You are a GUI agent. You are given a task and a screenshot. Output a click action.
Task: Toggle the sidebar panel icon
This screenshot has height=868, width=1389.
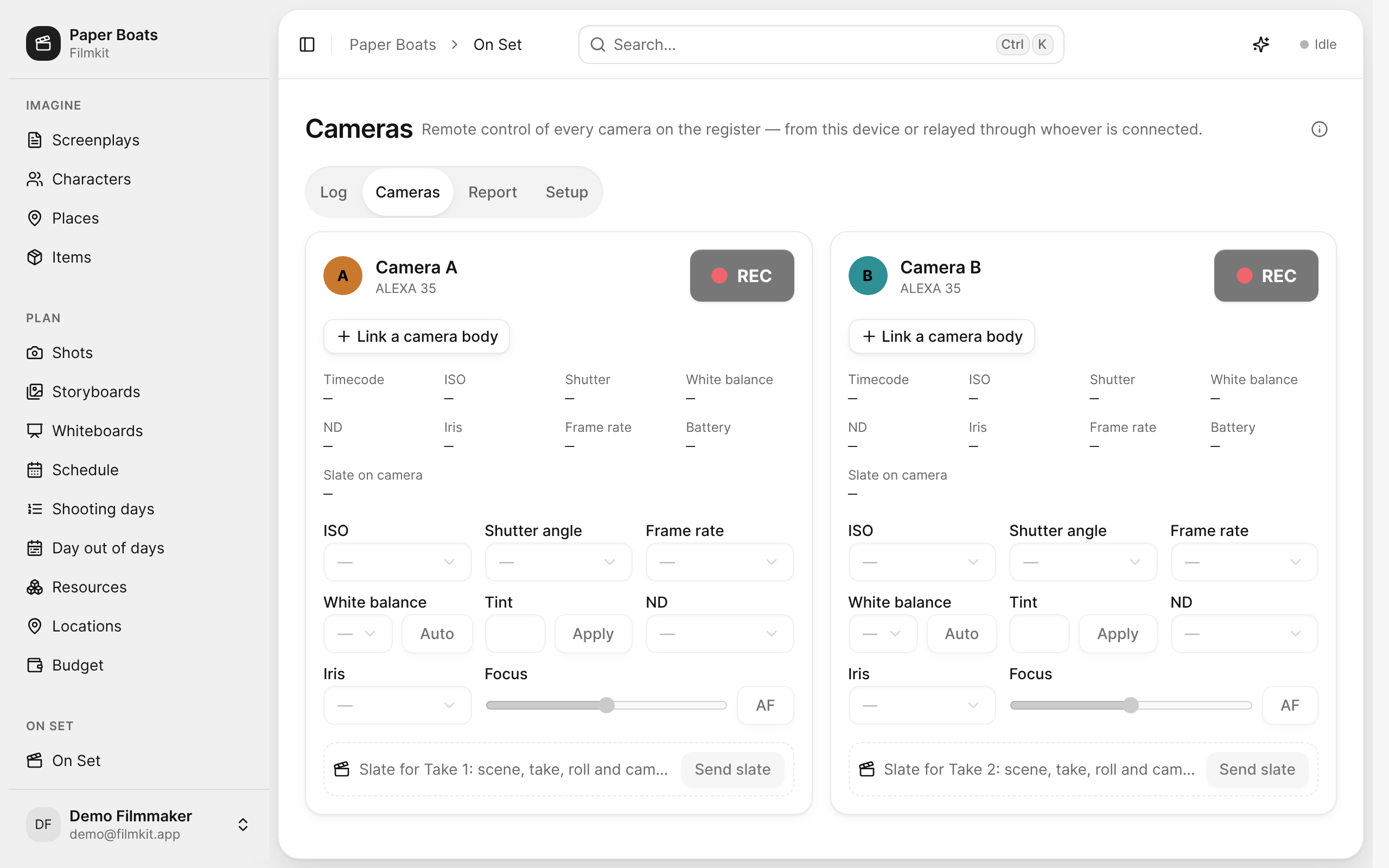click(x=307, y=44)
